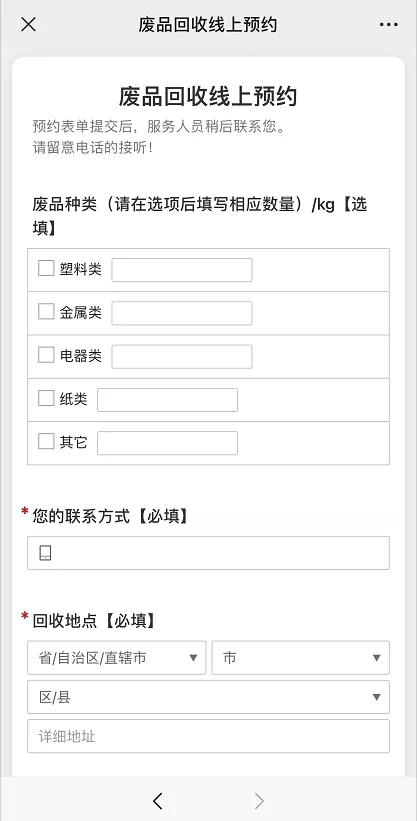Focus the 塑料类 quantity input box
417x821 pixels.
[182, 270]
